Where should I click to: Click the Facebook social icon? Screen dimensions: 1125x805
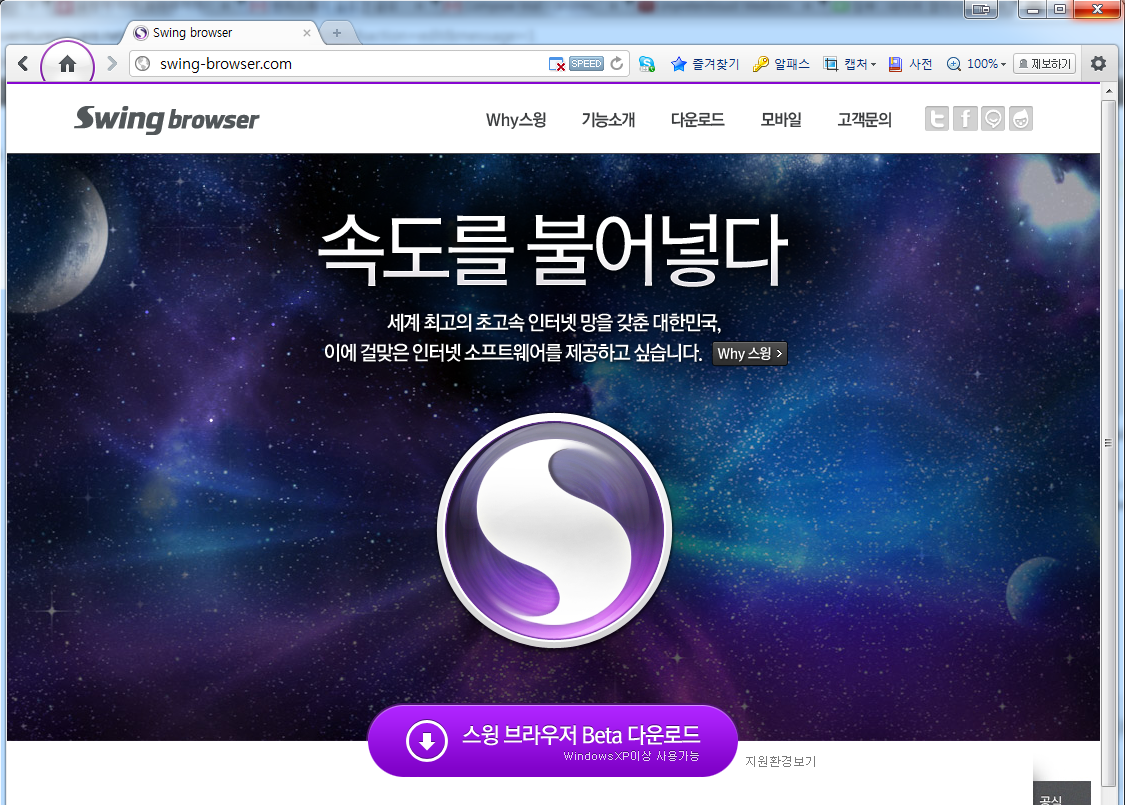pos(964,119)
